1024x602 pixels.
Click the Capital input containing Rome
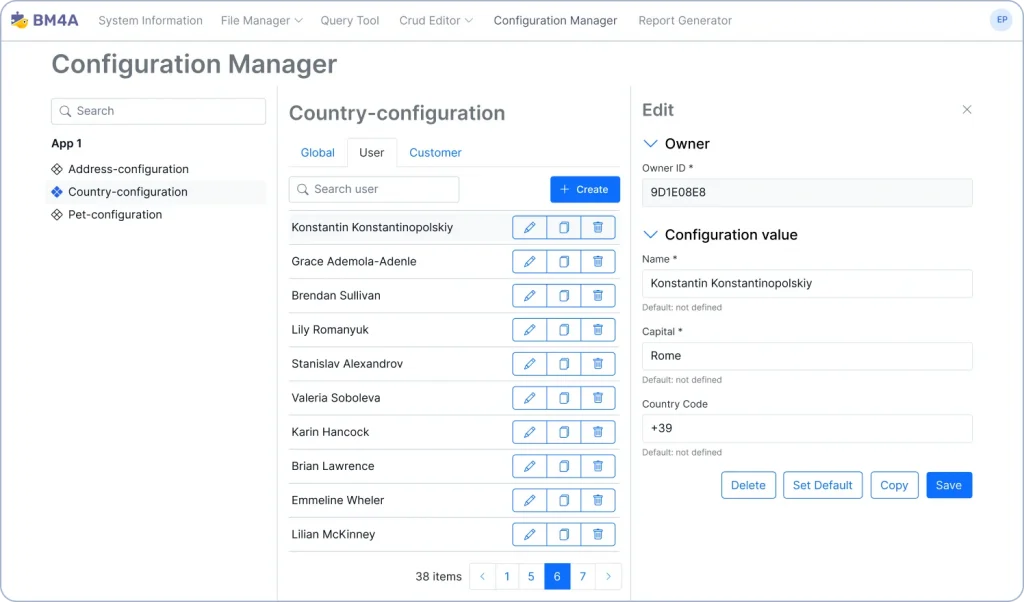(807, 356)
